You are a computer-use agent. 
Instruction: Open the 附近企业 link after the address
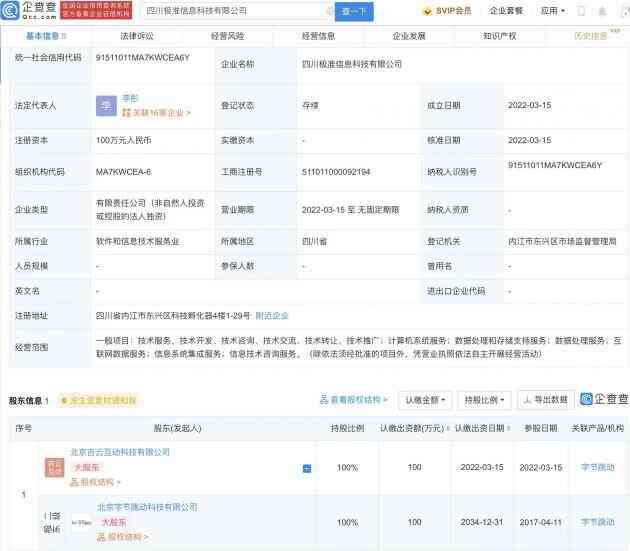coord(272,316)
